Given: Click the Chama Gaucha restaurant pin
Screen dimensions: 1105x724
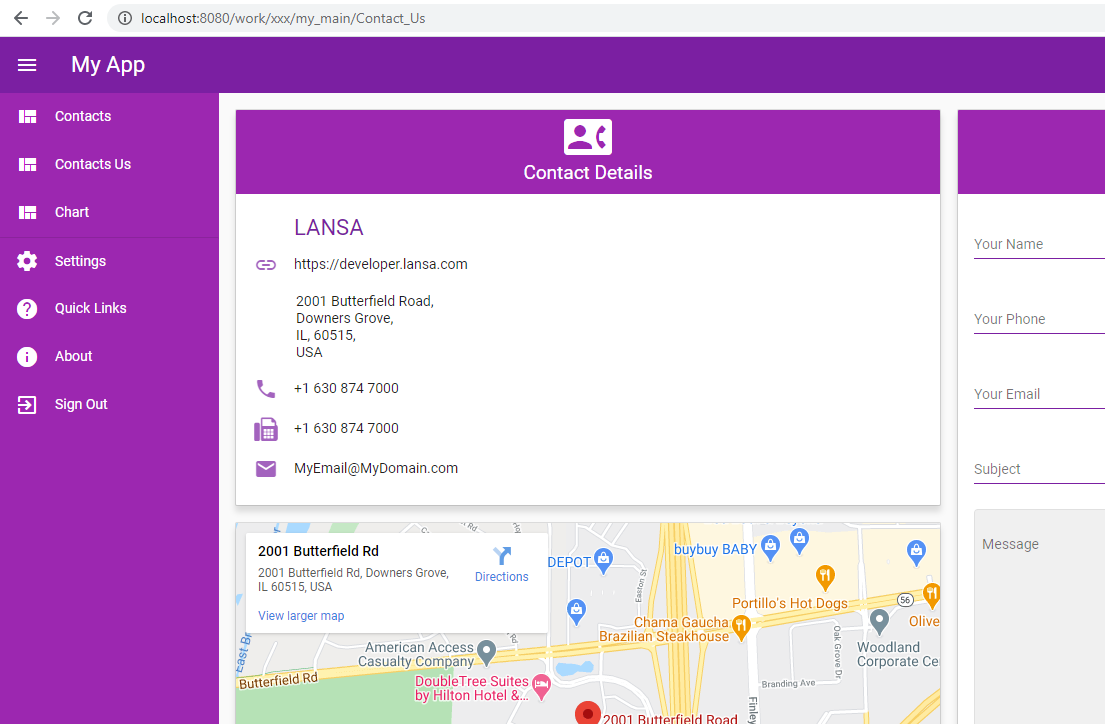Looking at the screenshot, I should click(741, 627).
